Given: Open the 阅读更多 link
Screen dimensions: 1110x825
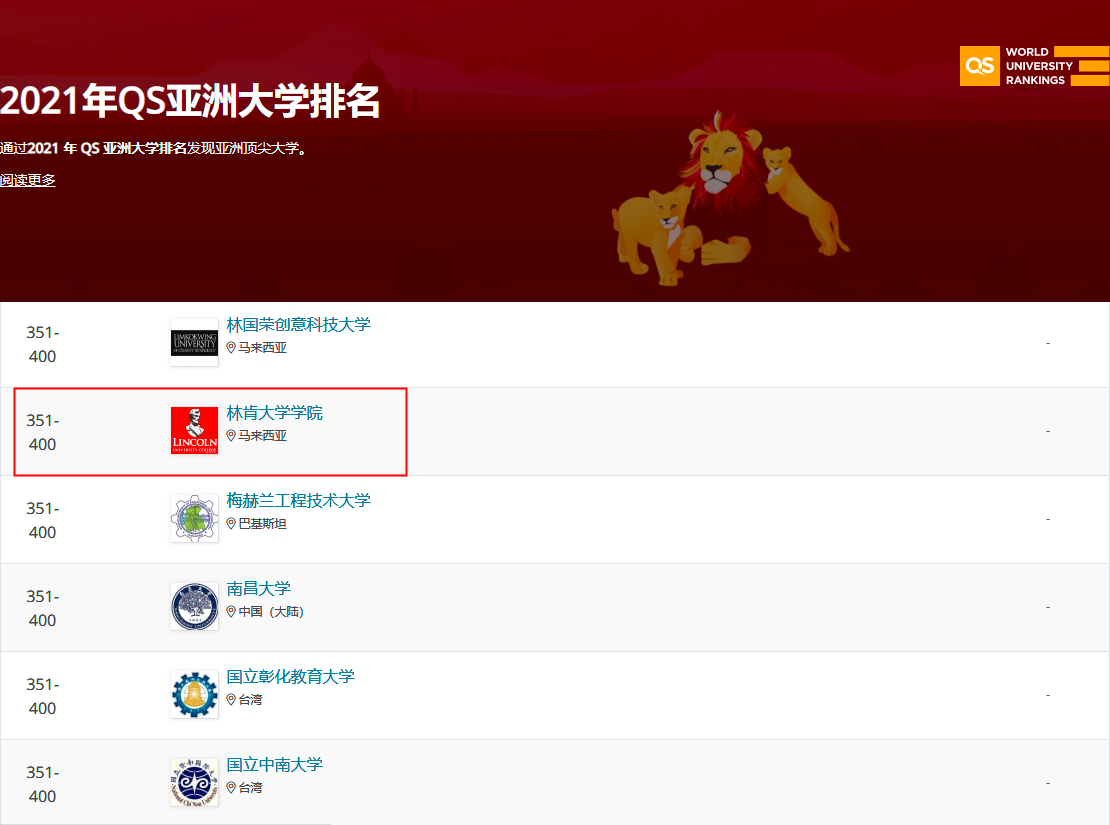Looking at the screenshot, I should pos(28,180).
